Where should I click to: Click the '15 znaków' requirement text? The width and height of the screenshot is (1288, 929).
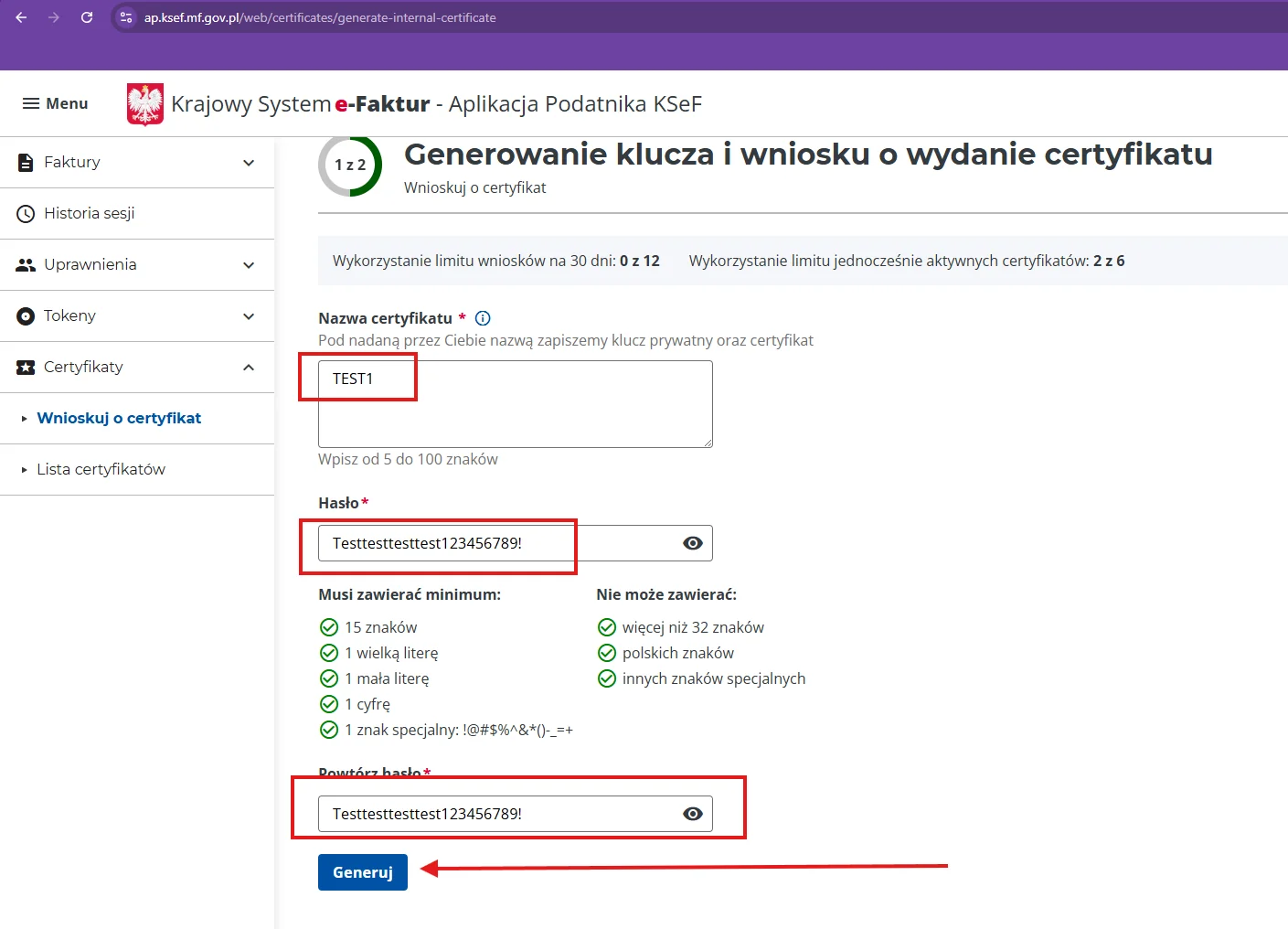pos(380,627)
